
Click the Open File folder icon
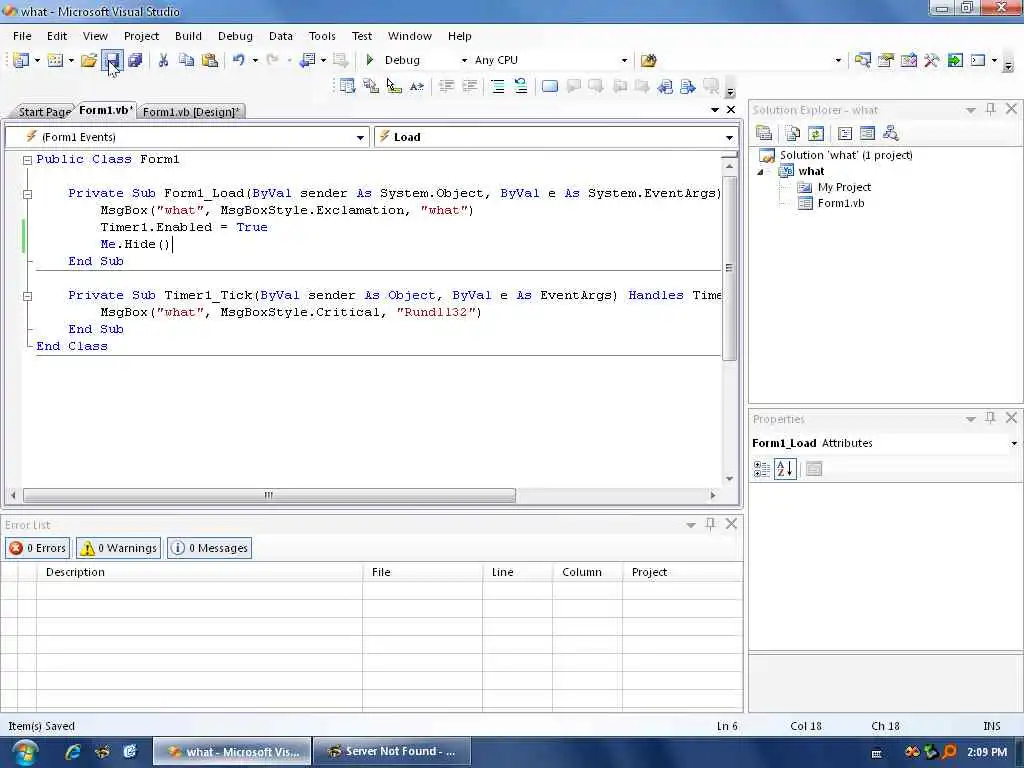point(89,60)
